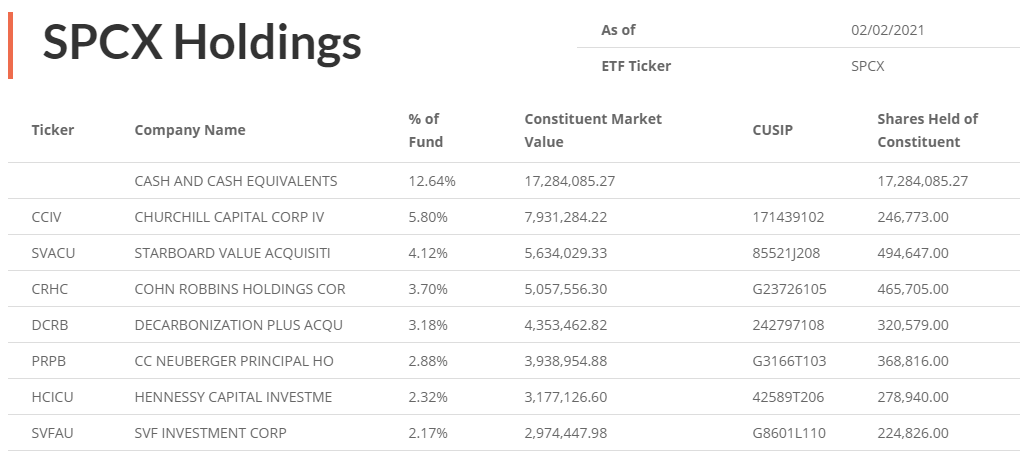Select the CCIV ticker cell
Image resolution: width=1020 pixels, height=456 pixels.
pyautogui.click(x=46, y=217)
